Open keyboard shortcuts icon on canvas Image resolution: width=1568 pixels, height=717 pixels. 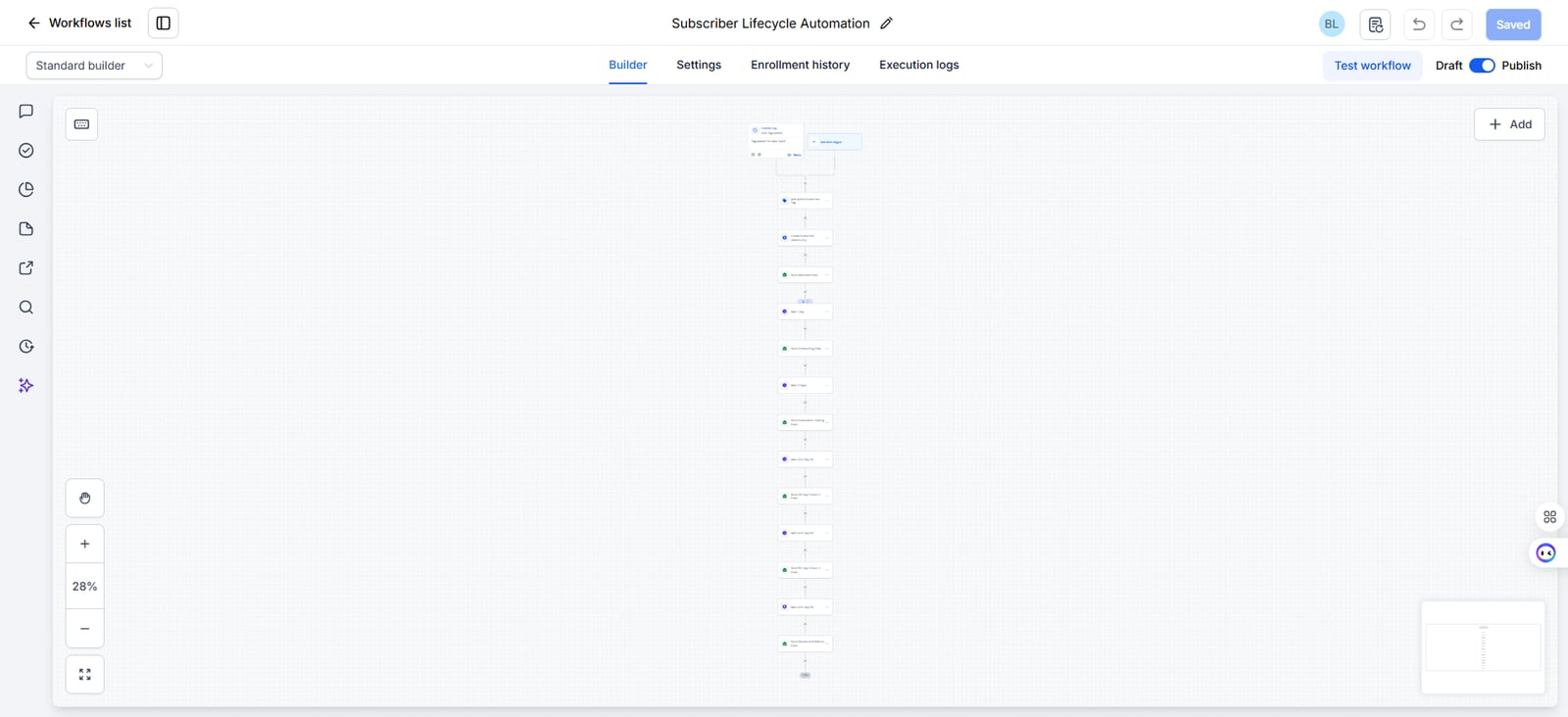point(81,124)
